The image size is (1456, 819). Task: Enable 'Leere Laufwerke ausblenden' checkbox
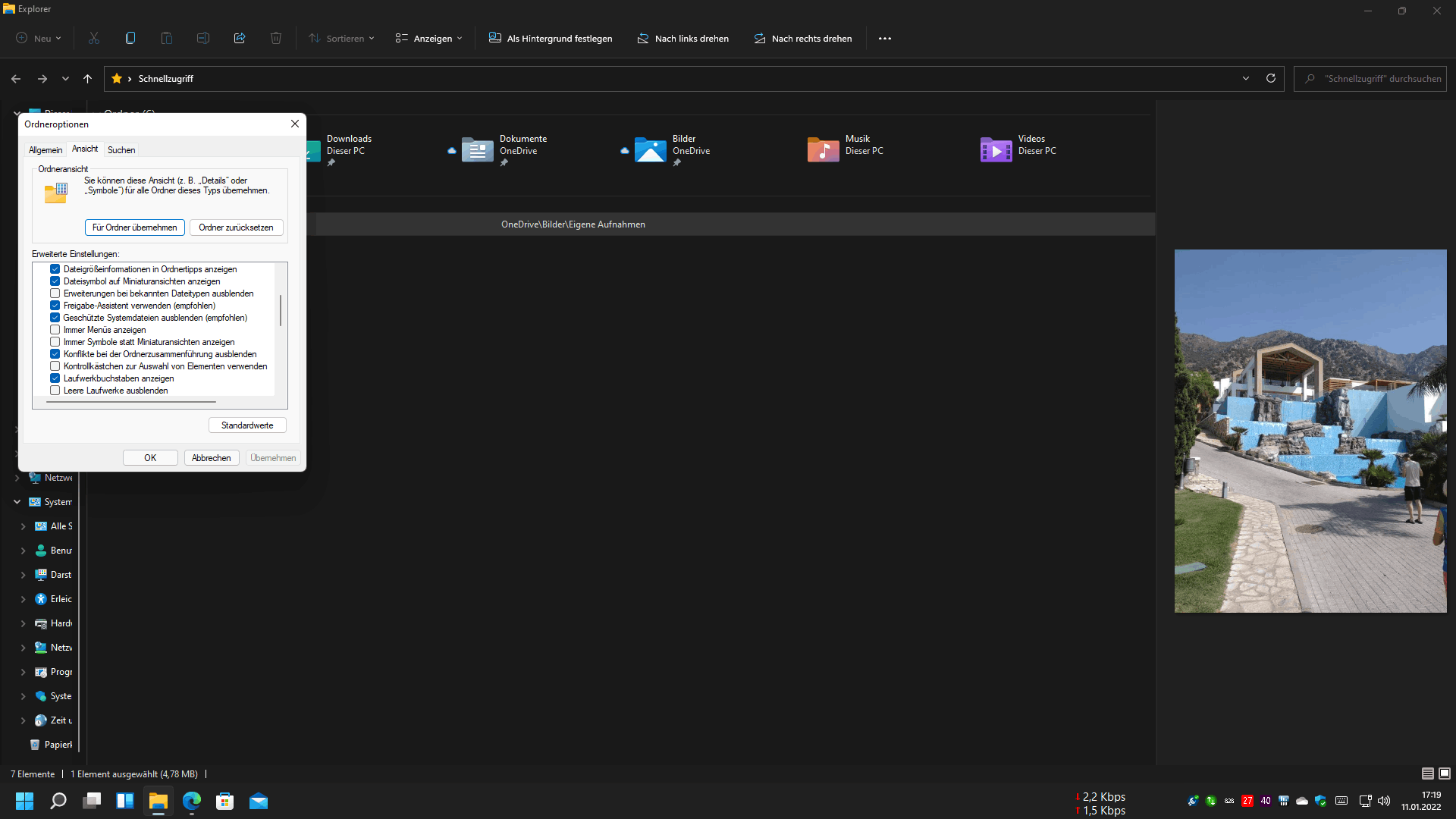coord(55,391)
